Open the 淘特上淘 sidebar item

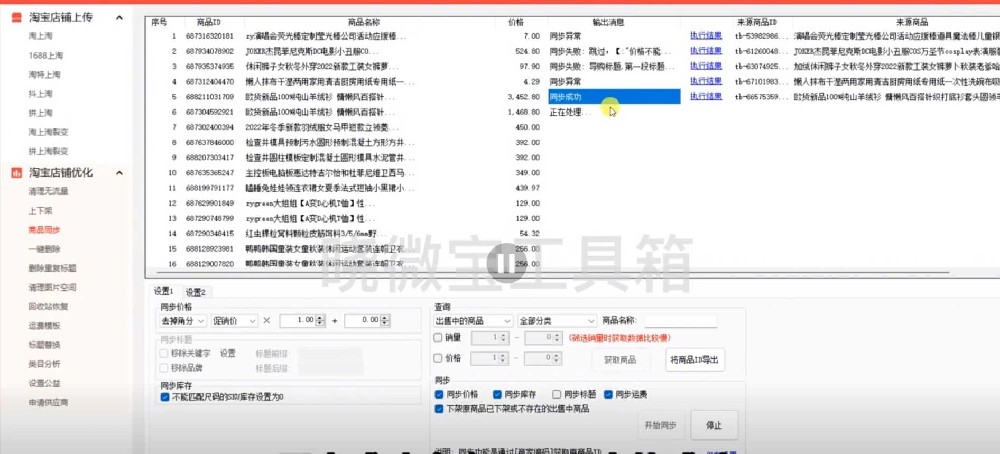tap(44, 75)
